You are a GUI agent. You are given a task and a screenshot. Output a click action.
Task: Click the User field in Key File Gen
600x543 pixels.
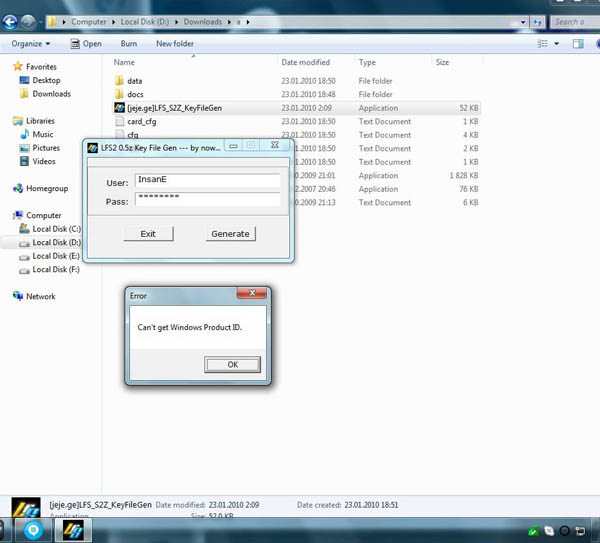point(207,180)
